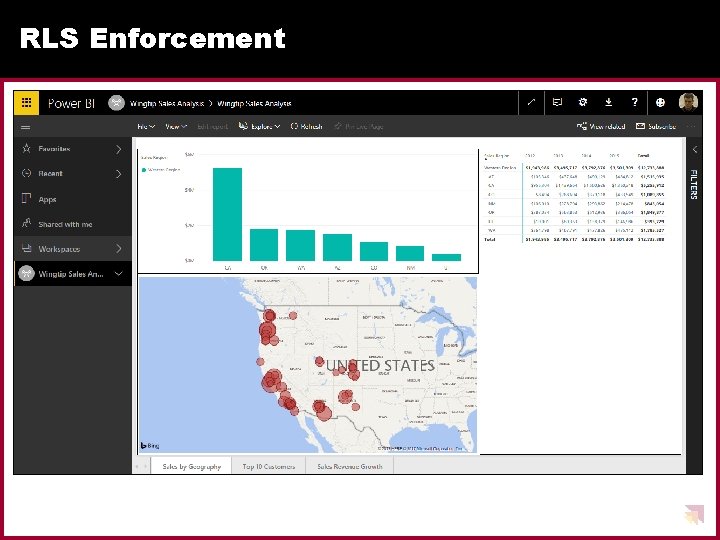Open the app launcher waffle icon
The image size is (720, 540).
tap(26, 102)
